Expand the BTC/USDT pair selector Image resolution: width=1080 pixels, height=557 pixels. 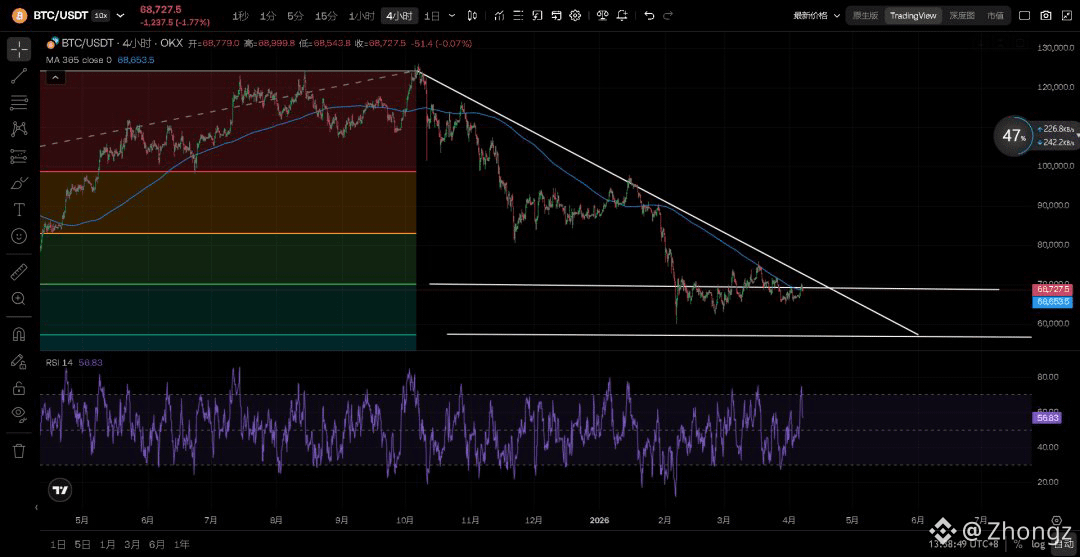(x=121, y=15)
